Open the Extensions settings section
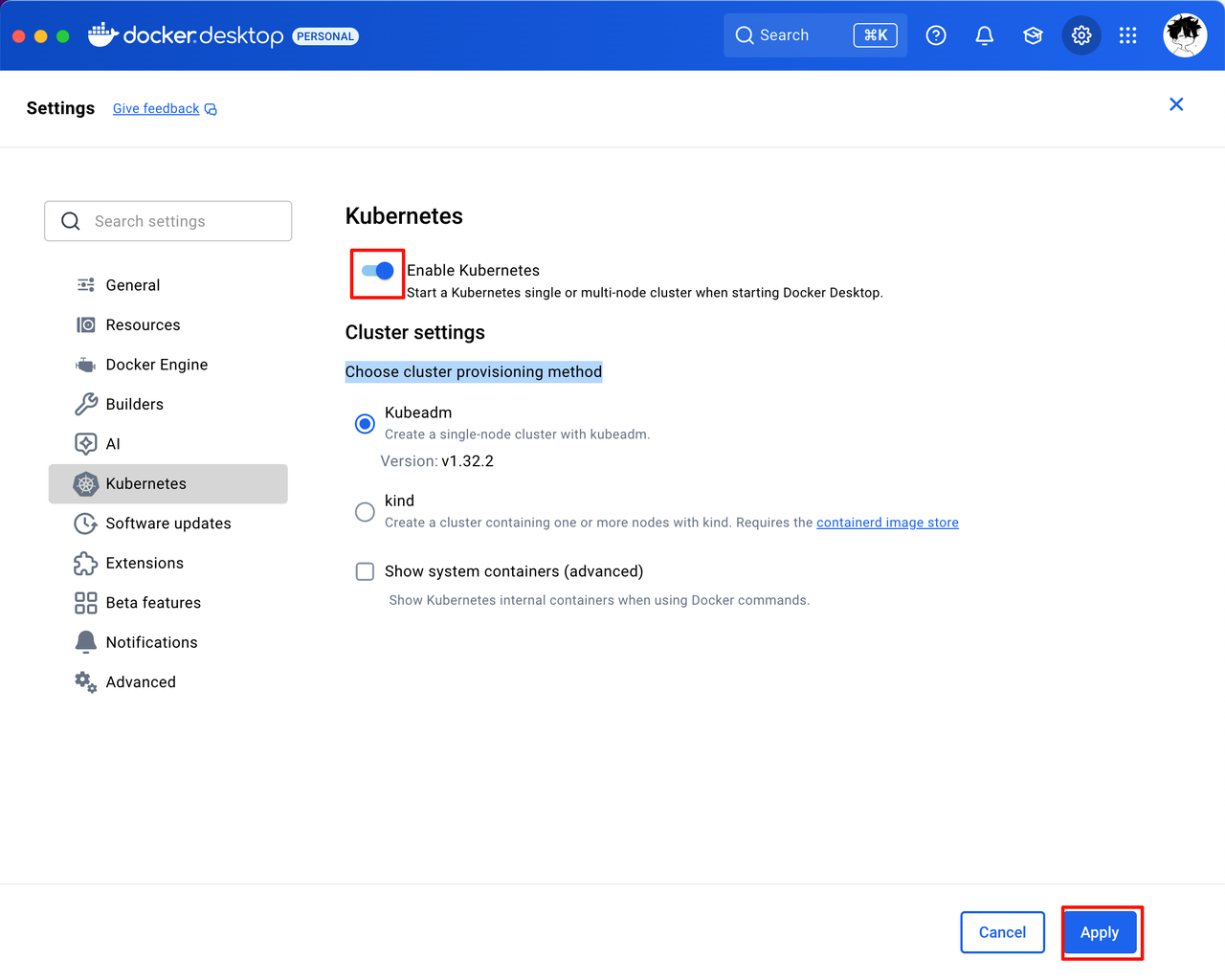 (145, 563)
